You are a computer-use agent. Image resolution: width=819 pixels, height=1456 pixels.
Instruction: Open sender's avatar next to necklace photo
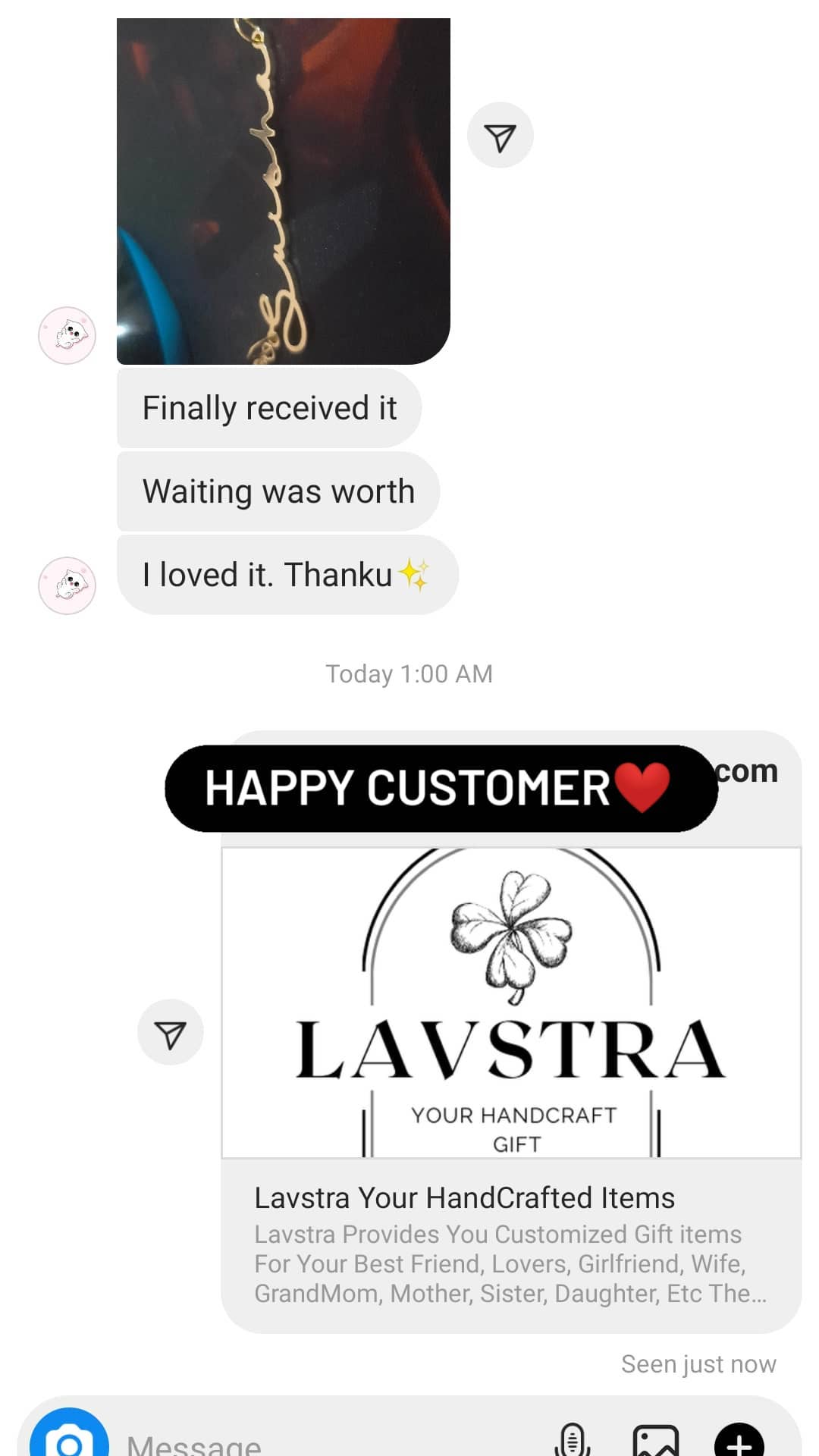[x=67, y=336]
